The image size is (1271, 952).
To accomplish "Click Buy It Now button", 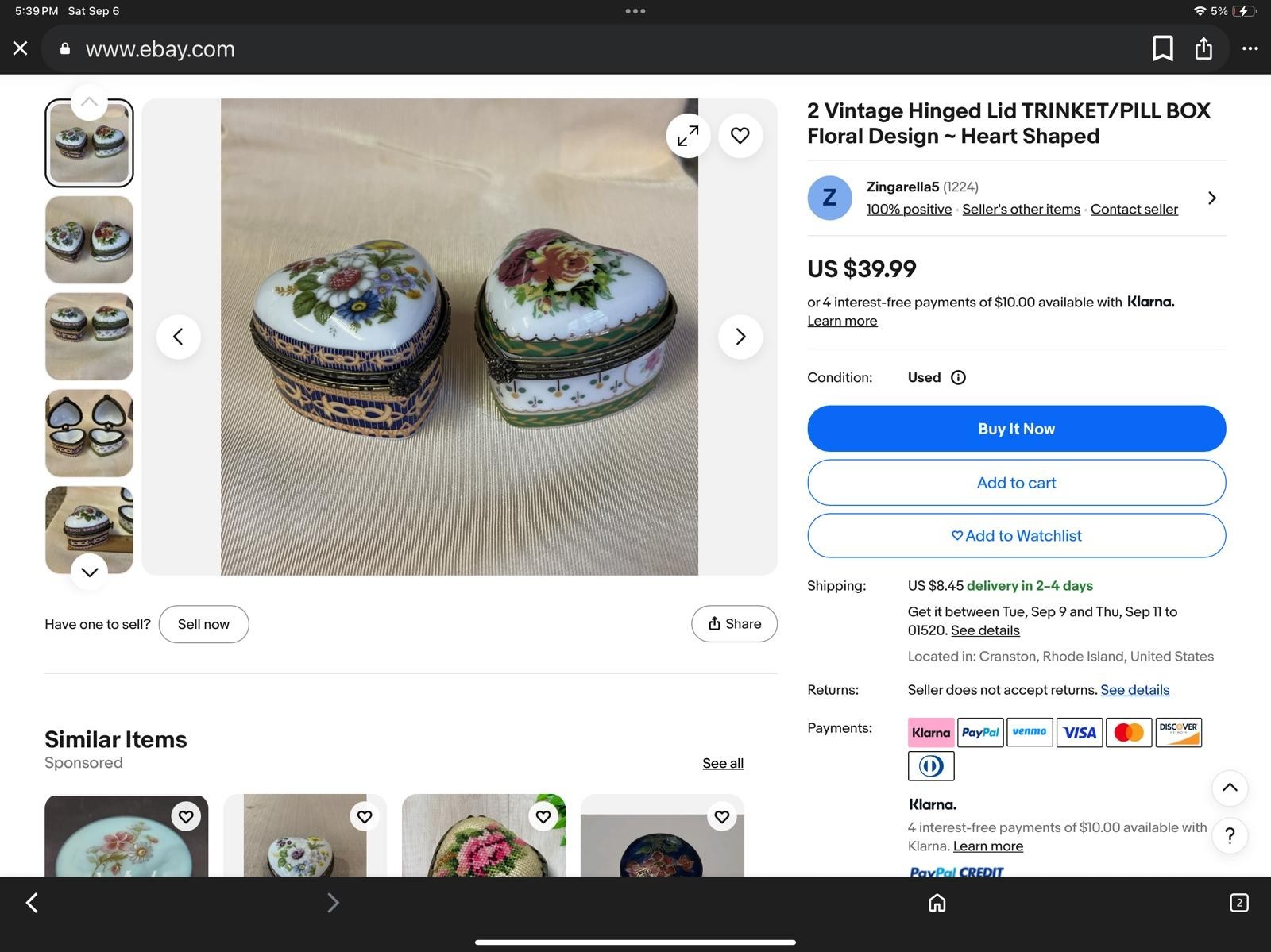I will click(1017, 429).
